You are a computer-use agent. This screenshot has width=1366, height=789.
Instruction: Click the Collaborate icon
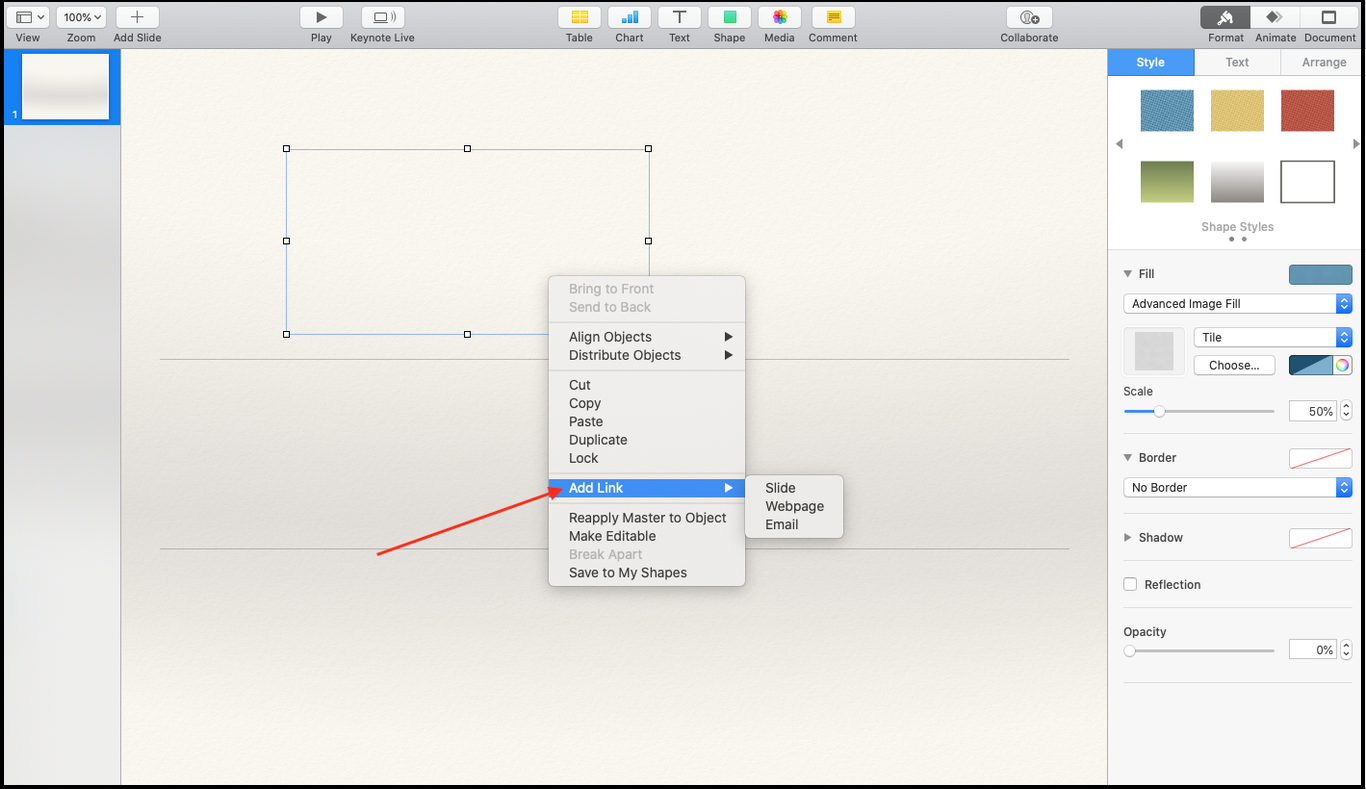coord(1029,18)
